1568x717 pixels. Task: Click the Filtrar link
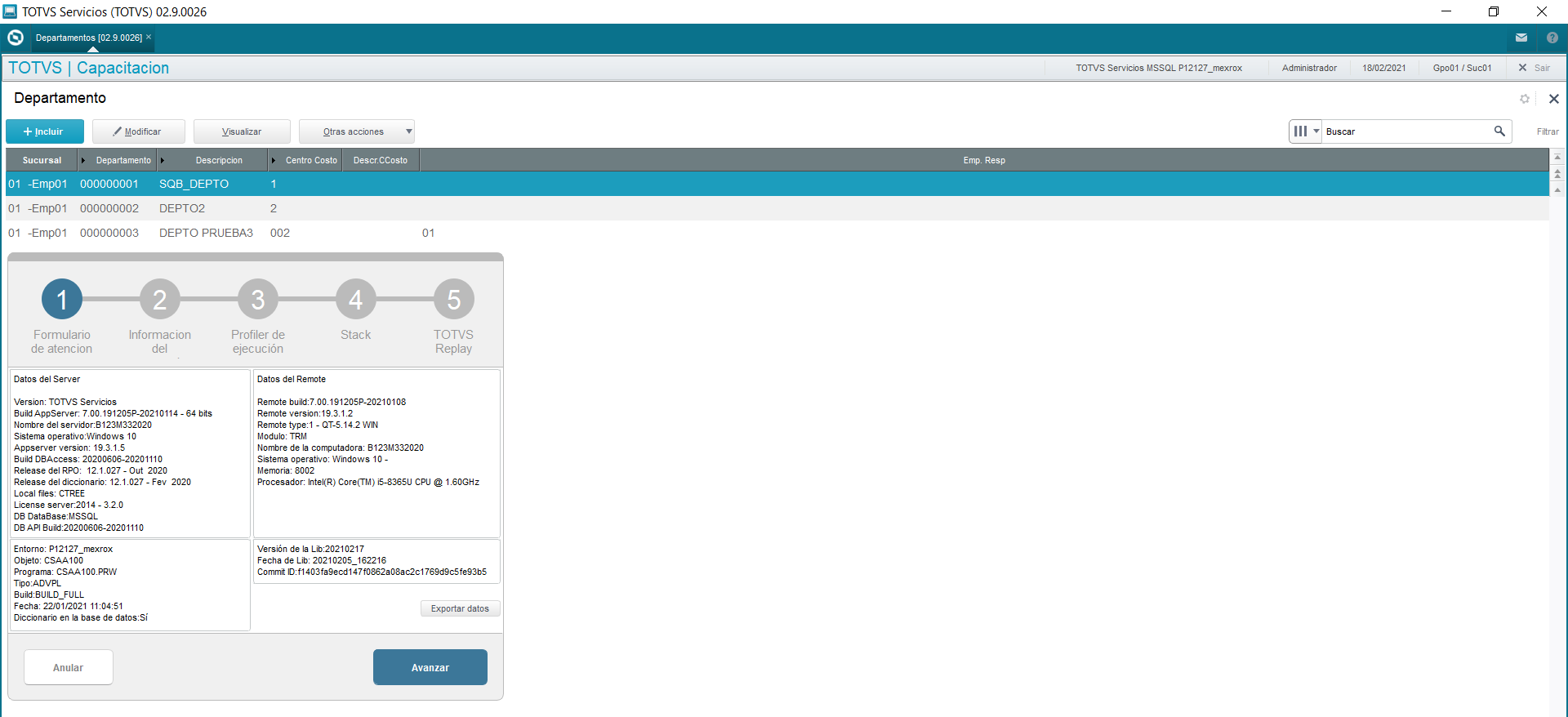[1548, 131]
